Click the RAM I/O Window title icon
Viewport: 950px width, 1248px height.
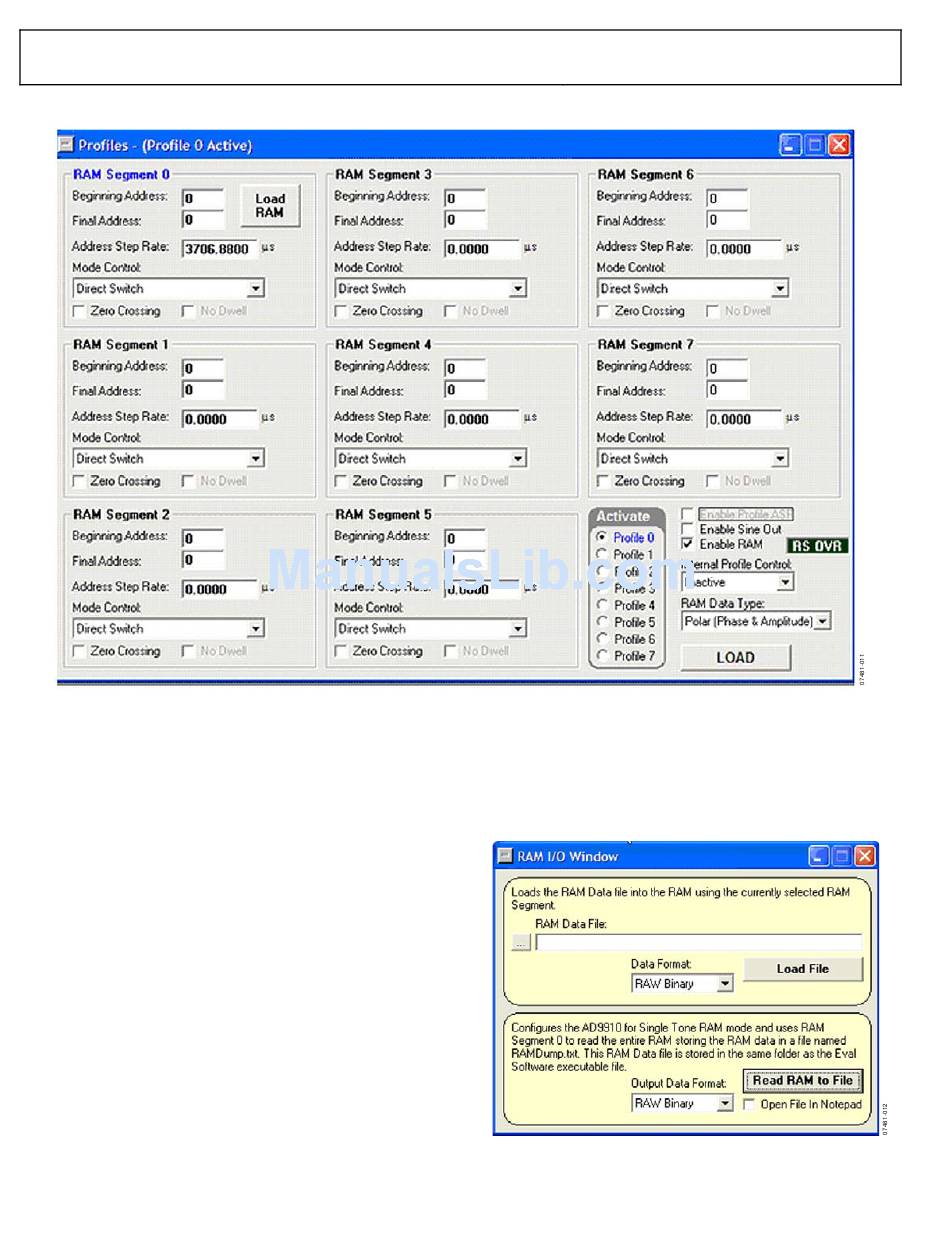click(x=504, y=856)
